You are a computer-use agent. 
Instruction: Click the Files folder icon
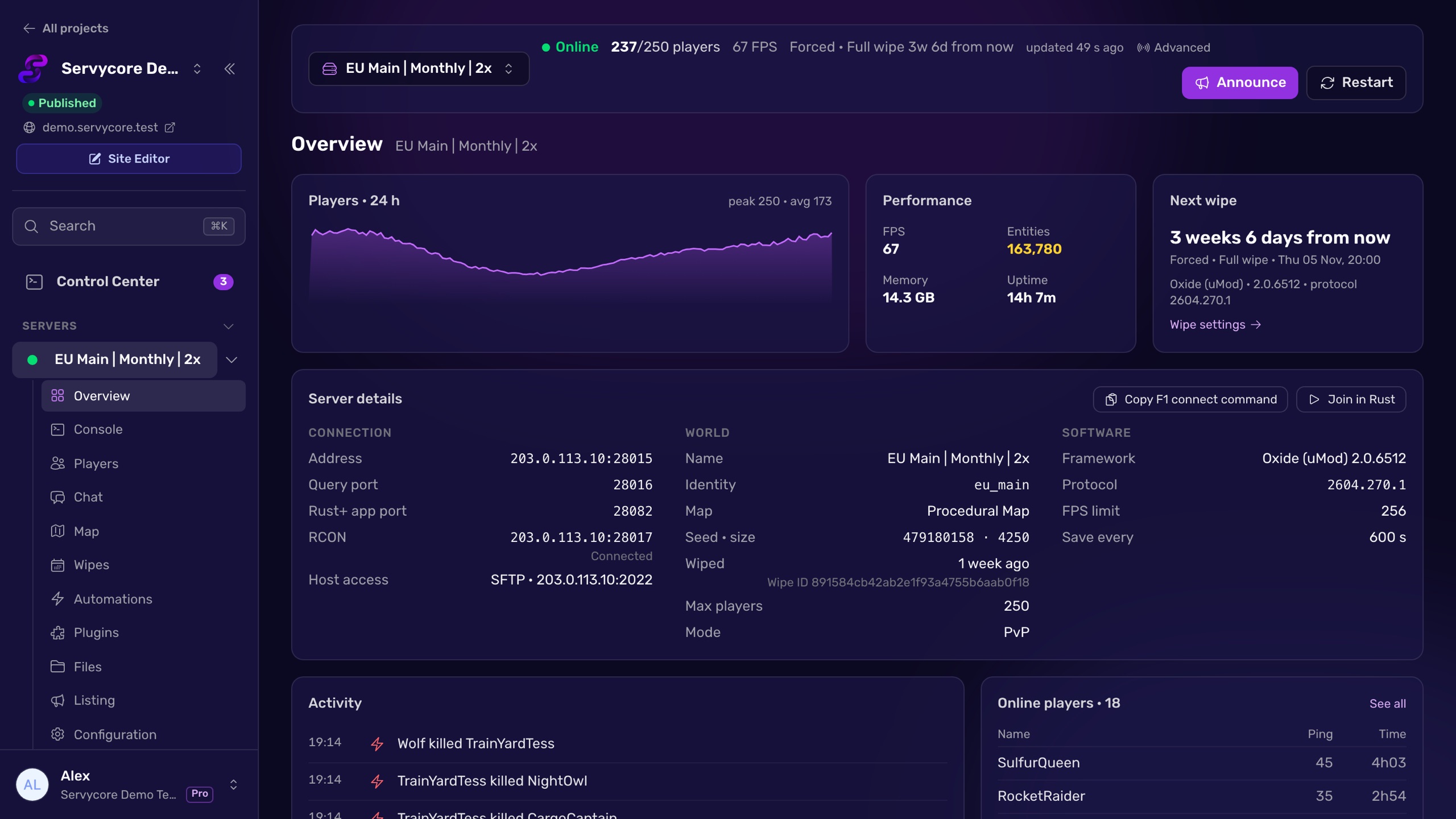pyautogui.click(x=57, y=667)
